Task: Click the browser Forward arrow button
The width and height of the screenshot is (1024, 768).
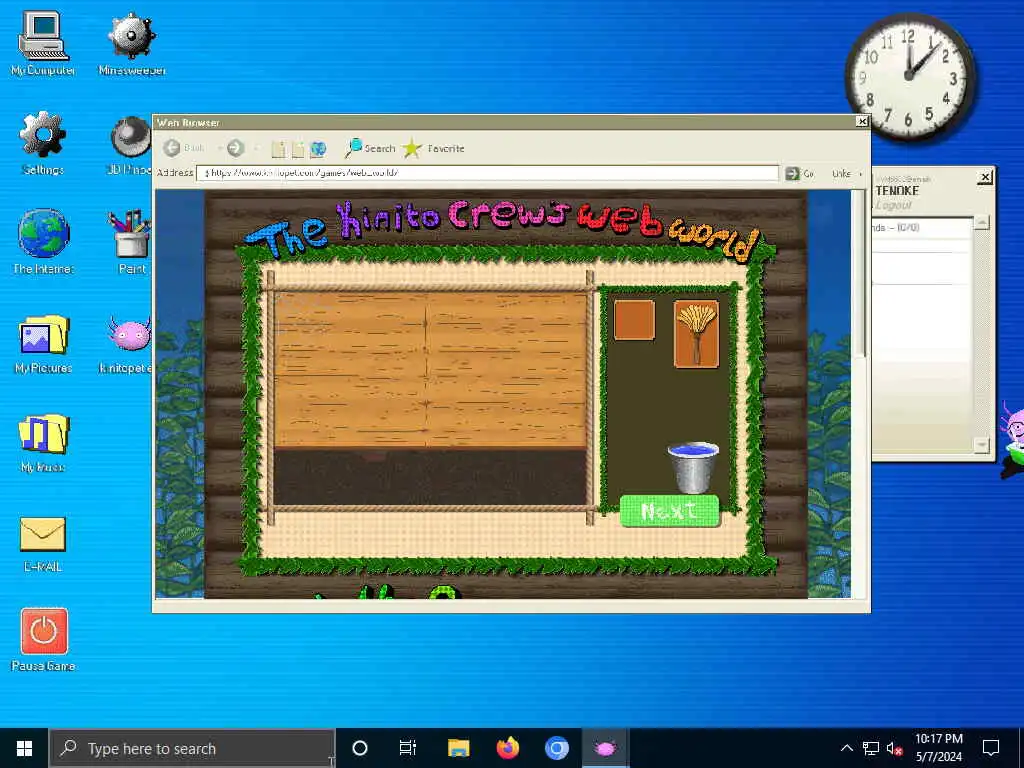Action: (x=235, y=148)
